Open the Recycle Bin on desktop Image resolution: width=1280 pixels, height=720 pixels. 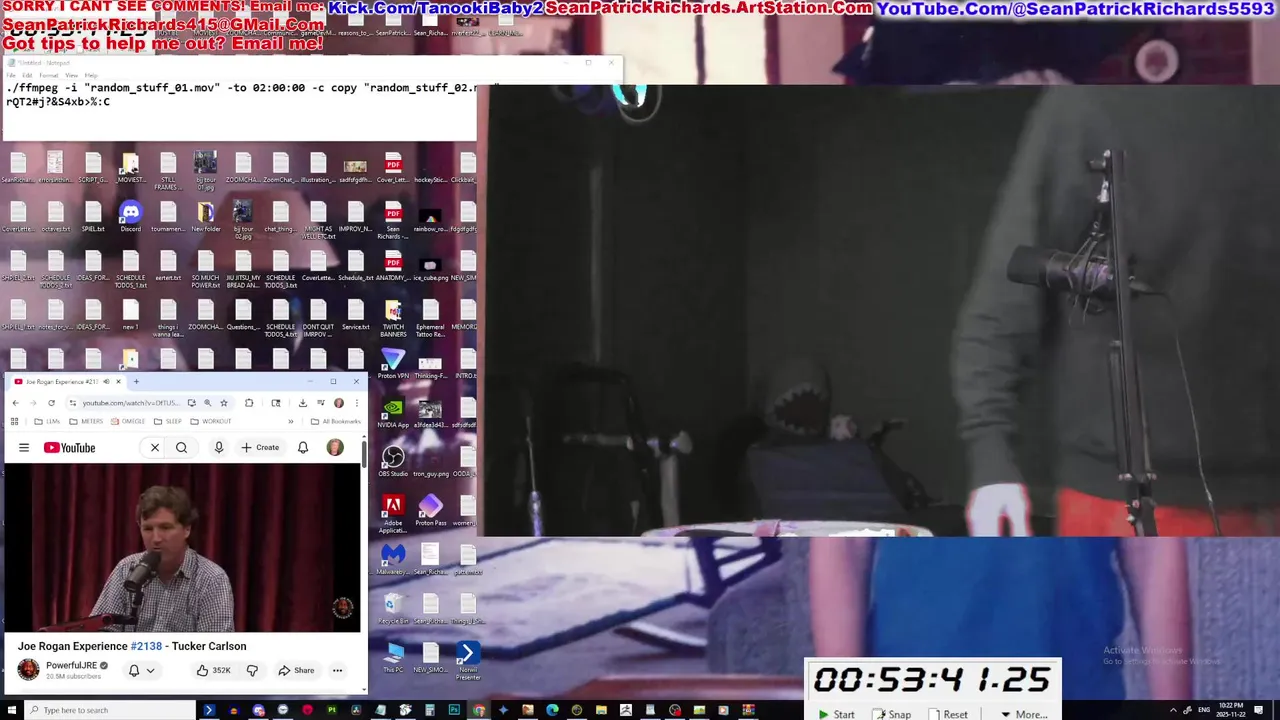(x=393, y=608)
